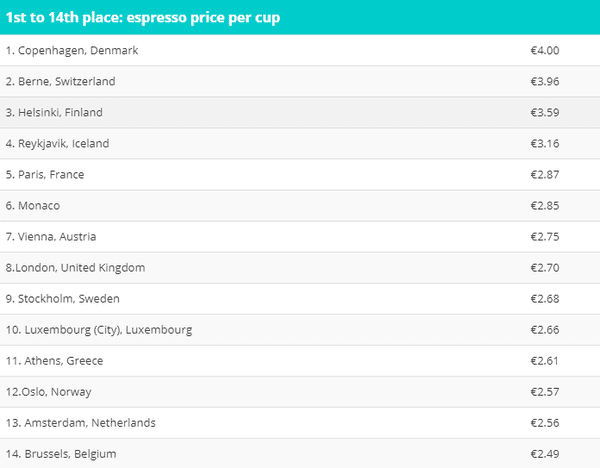Click the €4.00 price value
The width and height of the screenshot is (600, 468).
coord(545,50)
